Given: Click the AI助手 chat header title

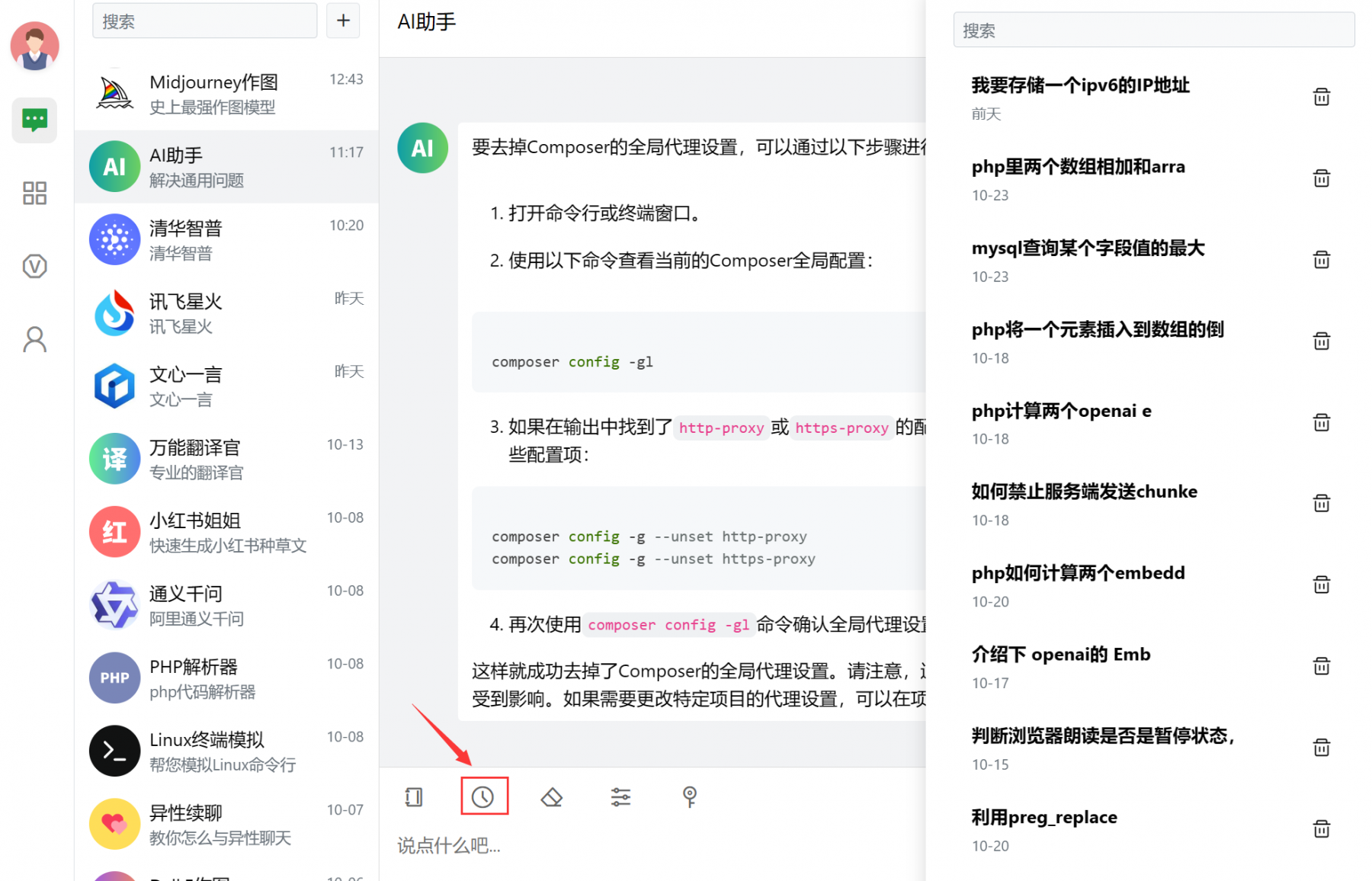Looking at the screenshot, I should coord(427,22).
